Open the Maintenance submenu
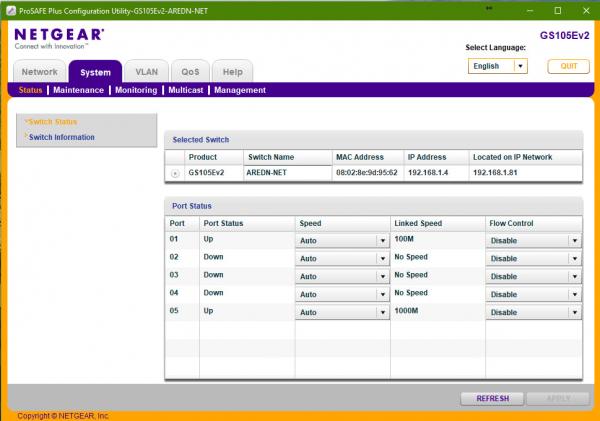The height and width of the screenshot is (421, 600). tap(78, 90)
